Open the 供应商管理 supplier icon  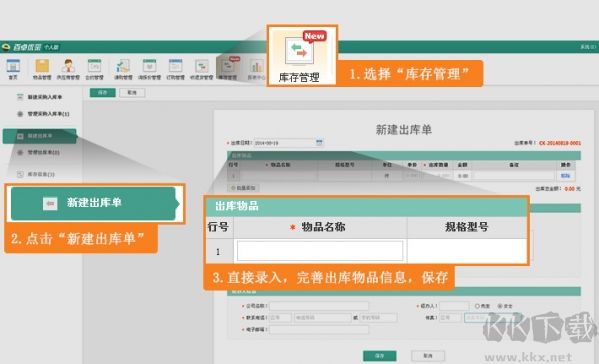(x=68, y=69)
